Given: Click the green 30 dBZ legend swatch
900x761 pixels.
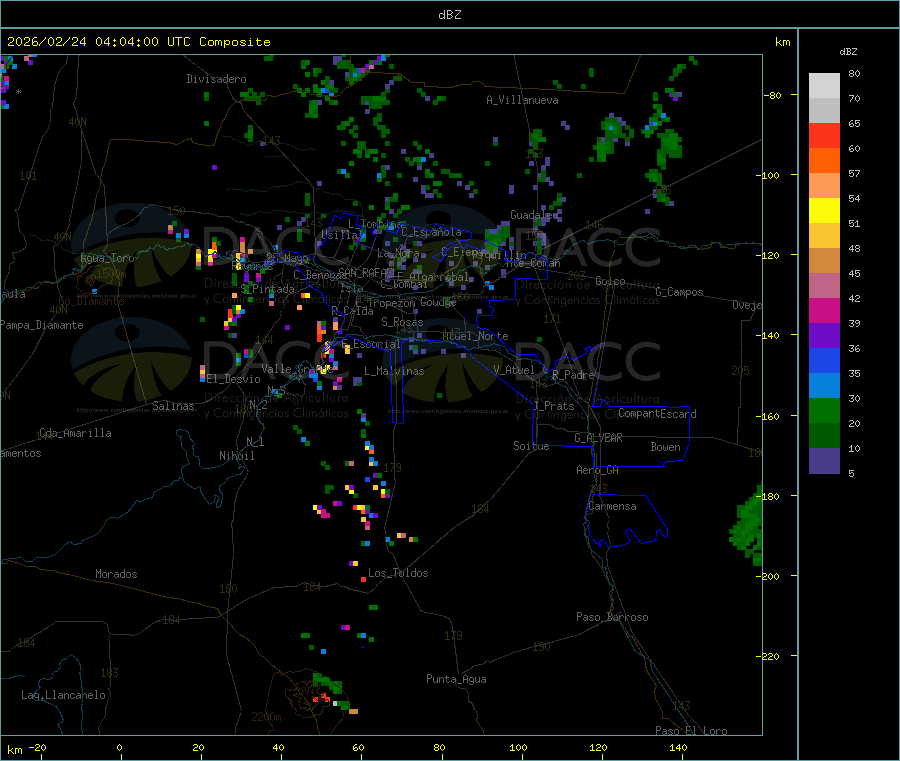Looking at the screenshot, I should pos(824,410).
